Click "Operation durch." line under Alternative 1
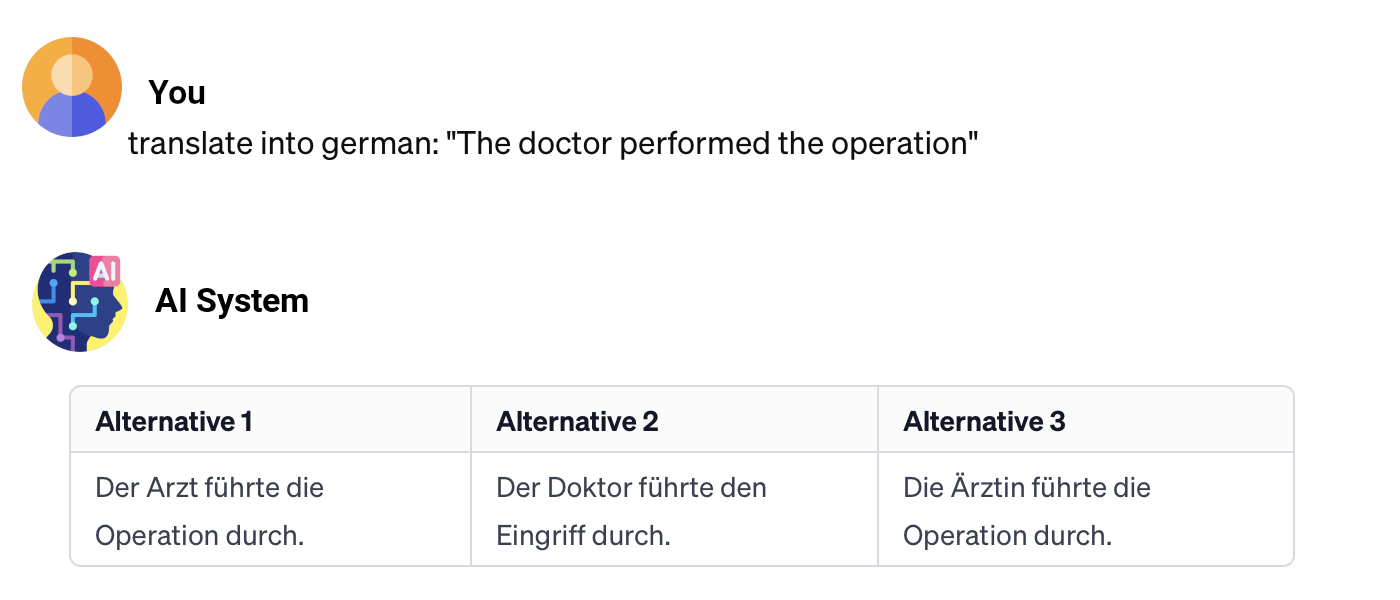Screen dimensions: 1400x600 [x=199, y=536]
